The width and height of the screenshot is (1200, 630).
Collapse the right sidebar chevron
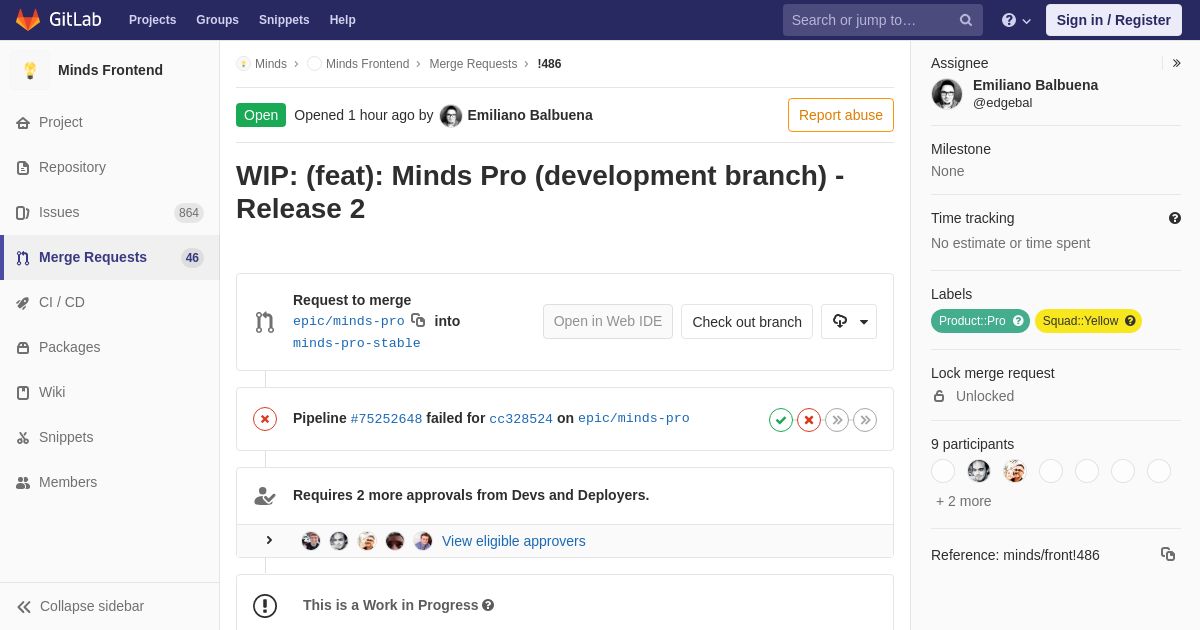pyautogui.click(x=1176, y=63)
